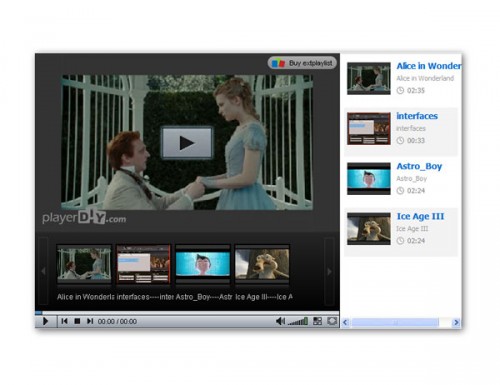Click the Buy extplaylist button
Image resolution: width=500 pixels, height=385 pixels.
(x=302, y=63)
